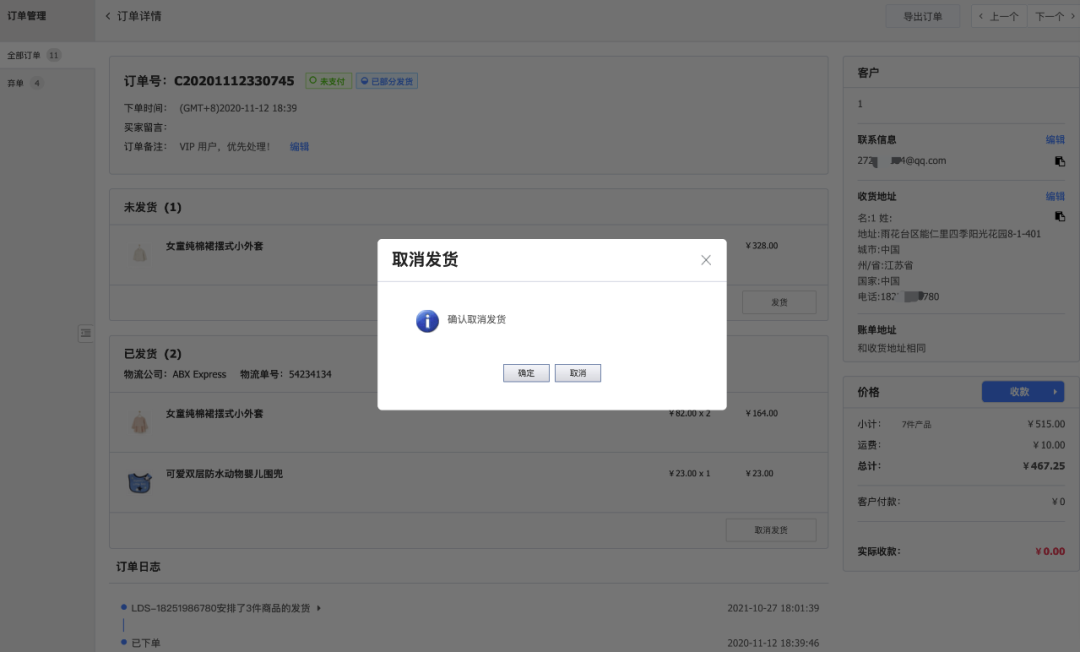Screen dimensions: 1080x652
Task: Close the 取消发货 dialog
Action: point(705,259)
